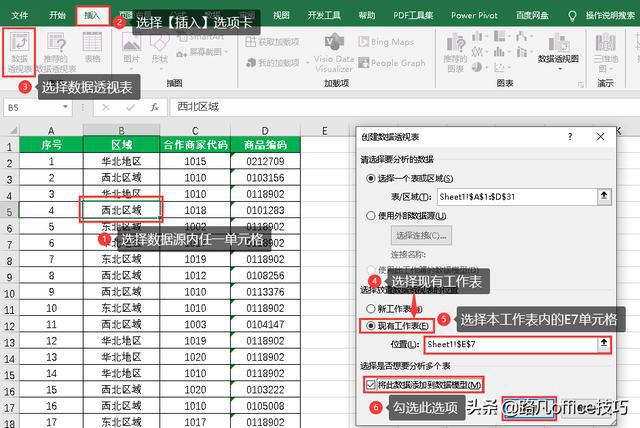Open the Name Box dropdown arrow
Screen dimensions: 640x428
(65, 107)
